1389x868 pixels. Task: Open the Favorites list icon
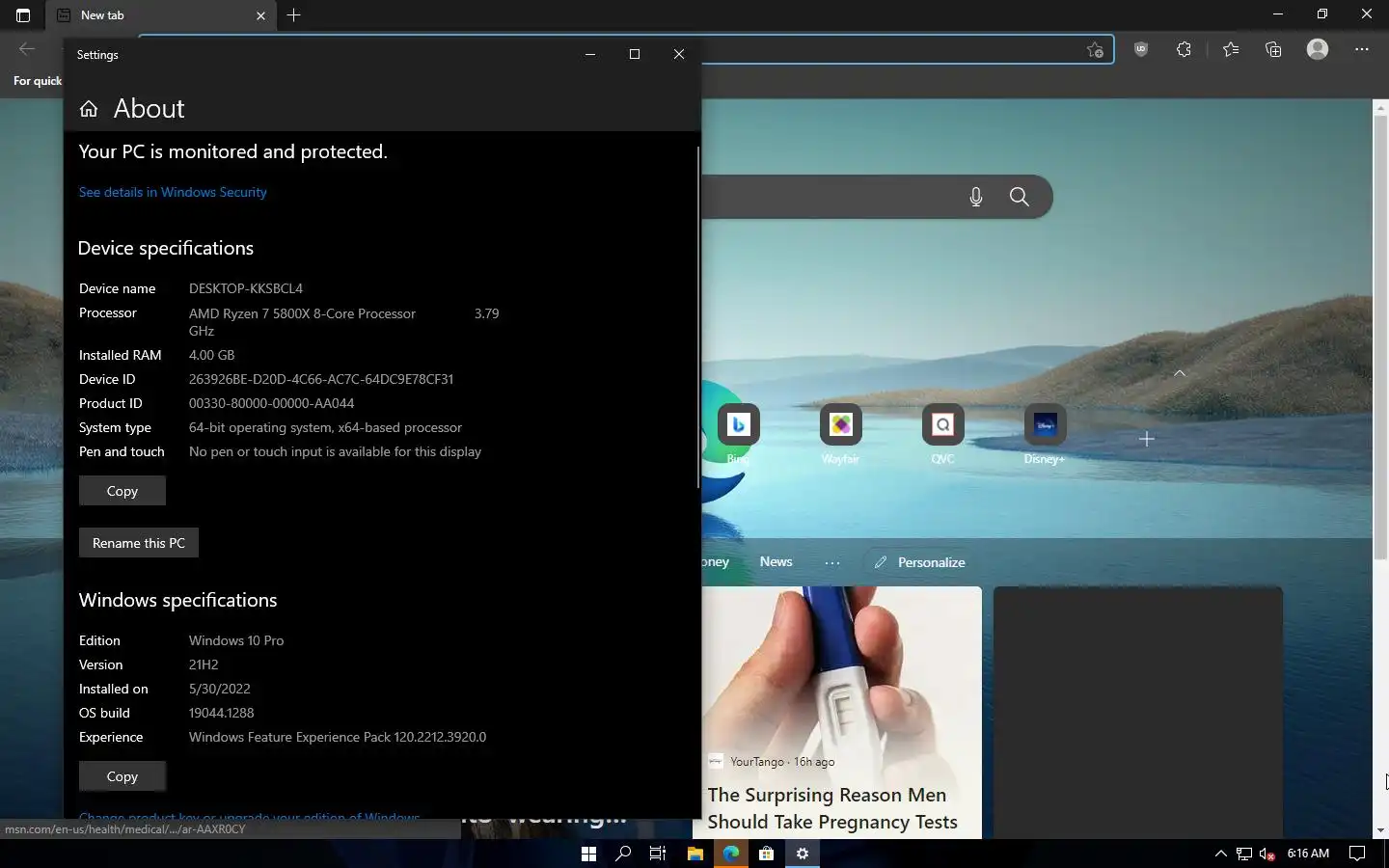[x=1231, y=49]
